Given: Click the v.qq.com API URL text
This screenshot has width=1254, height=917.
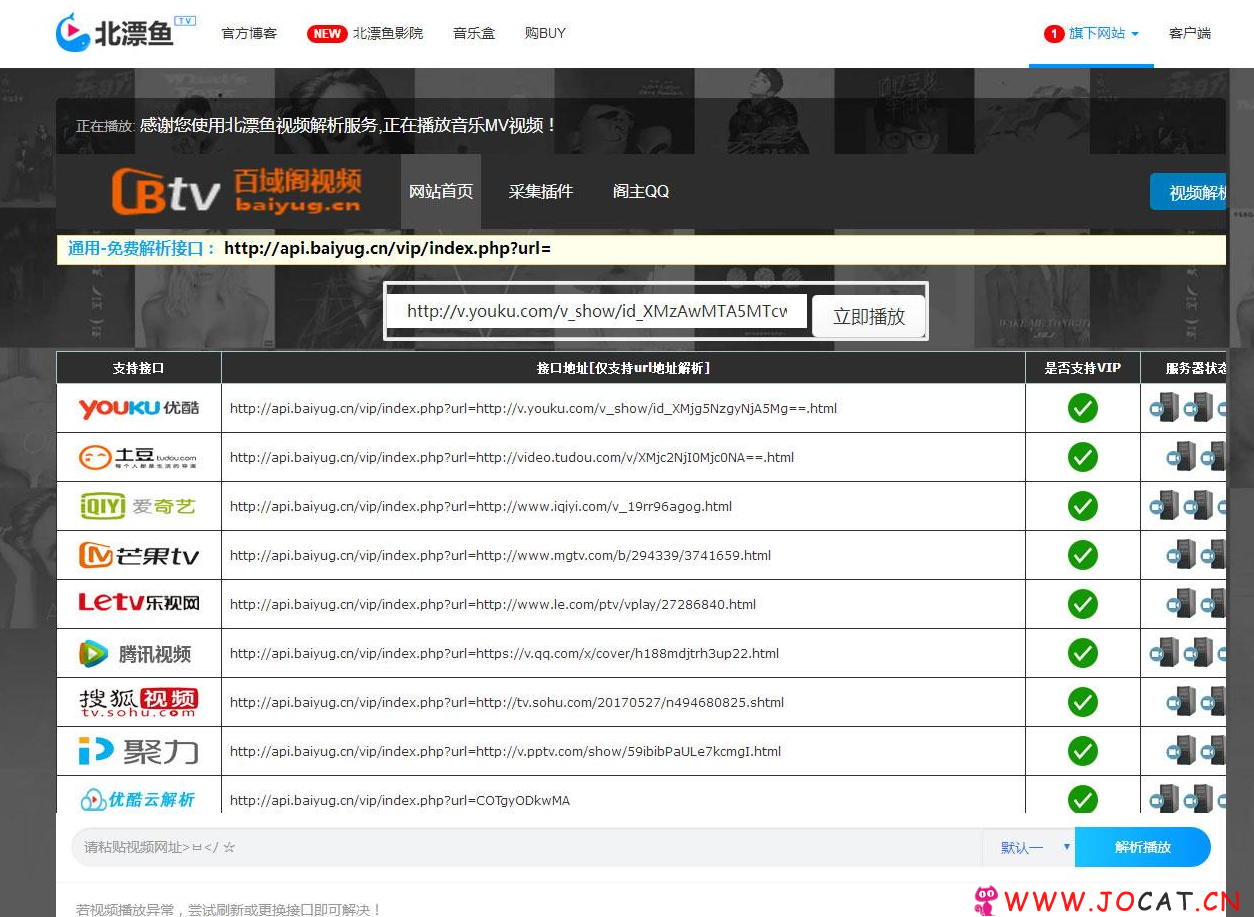Looking at the screenshot, I should pos(504,653).
